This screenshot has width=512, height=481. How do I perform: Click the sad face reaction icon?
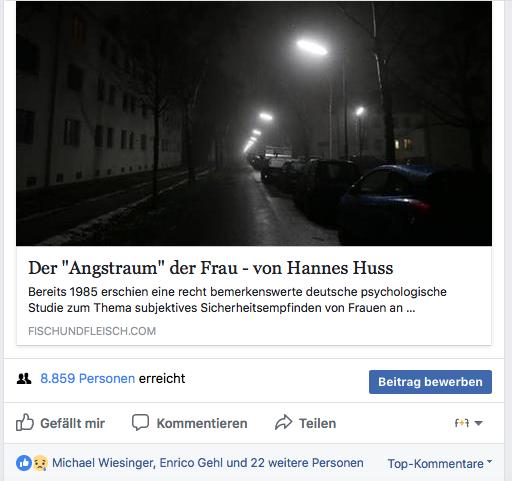pyautogui.click(x=40, y=463)
